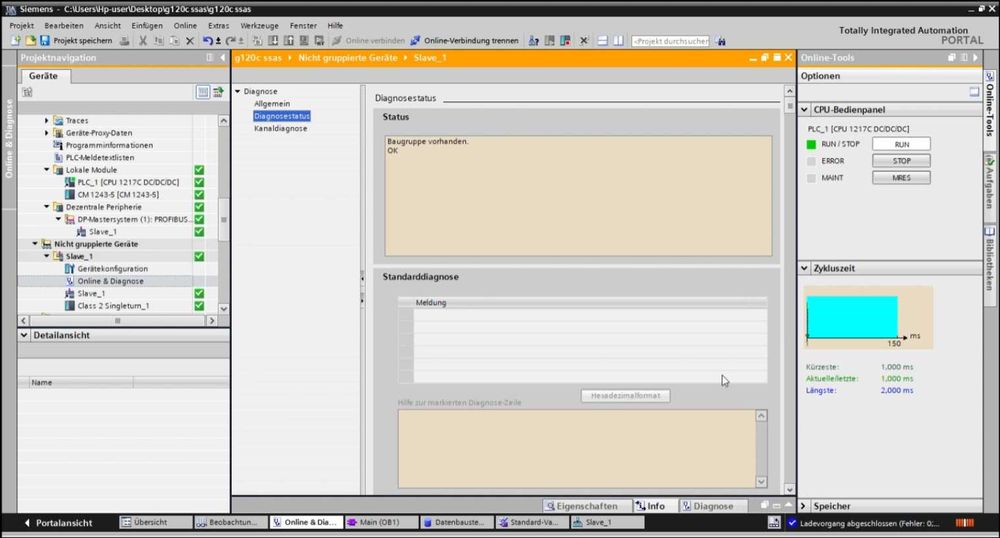Select Allgemein in the Diagnose tree
1000x538 pixels.
(272, 103)
